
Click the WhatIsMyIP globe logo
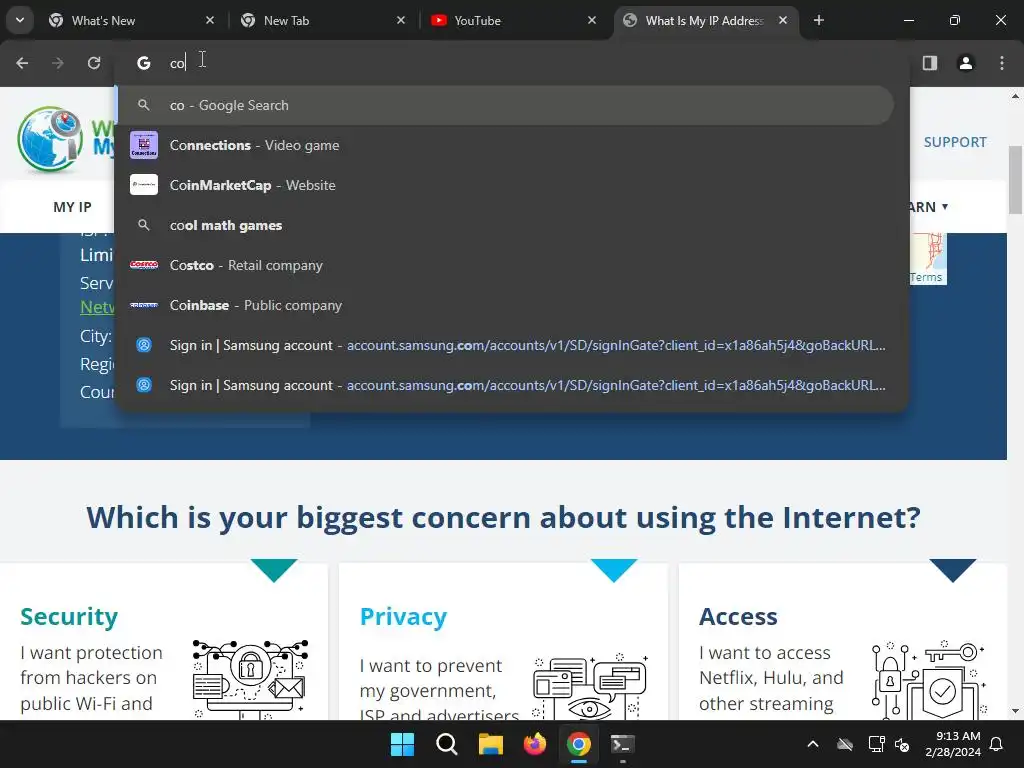click(x=50, y=139)
